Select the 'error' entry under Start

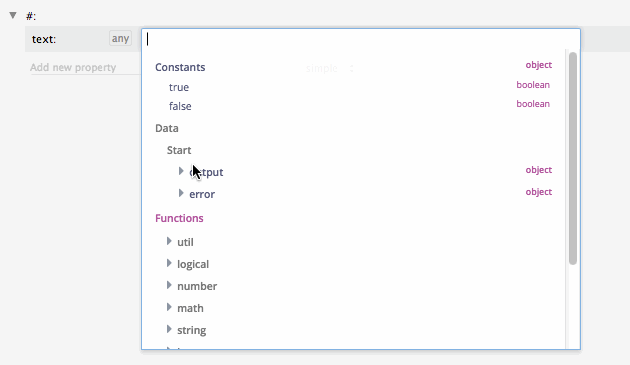202,194
